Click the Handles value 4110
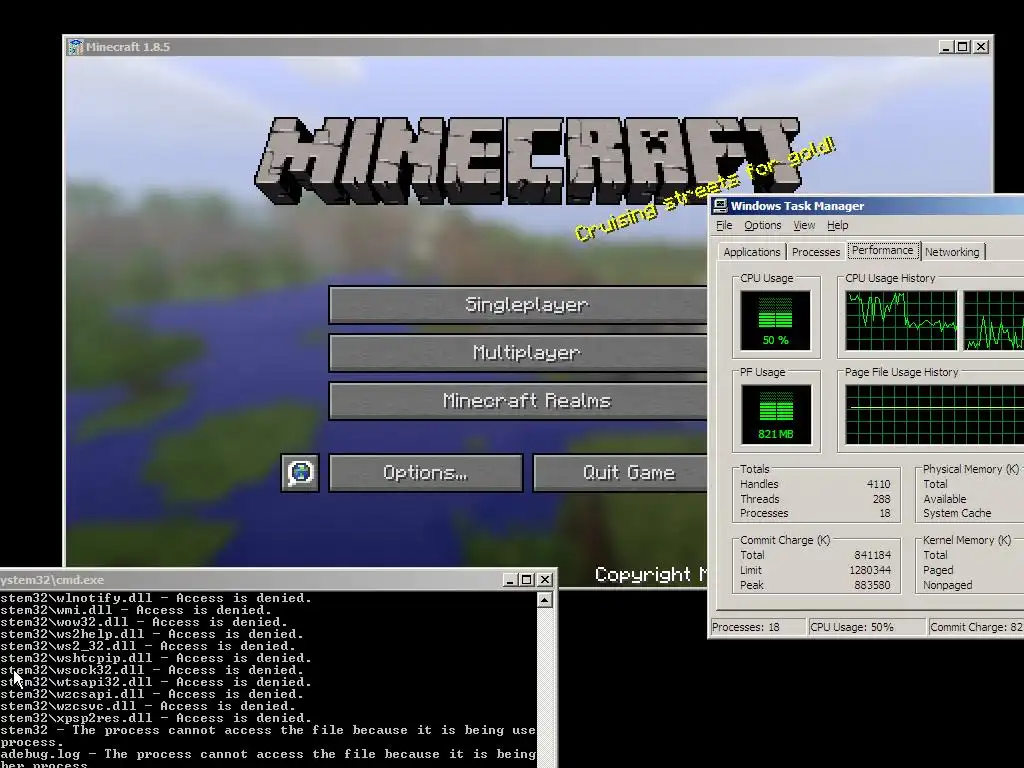 [x=878, y=484]
